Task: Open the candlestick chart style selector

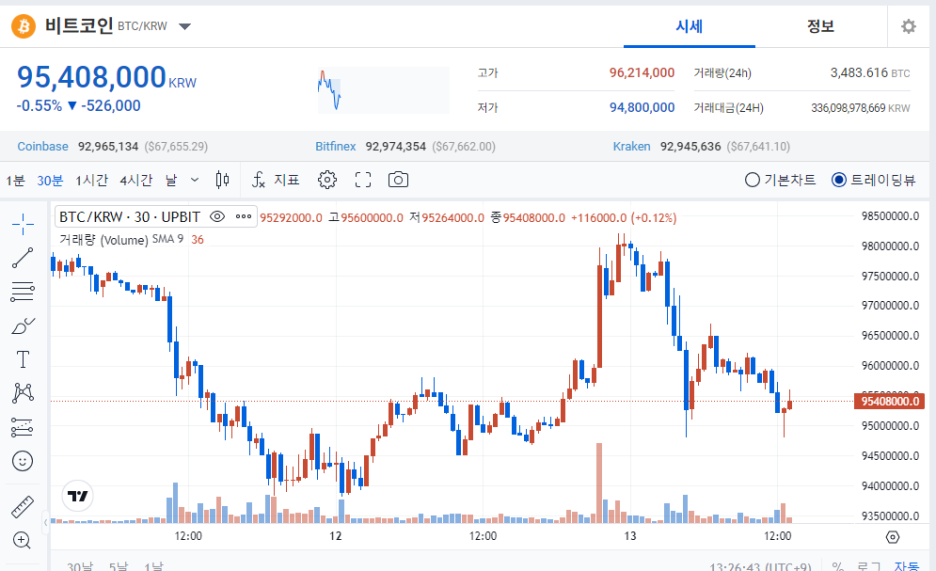Action: pyautogui.click(x=222, y=180)
